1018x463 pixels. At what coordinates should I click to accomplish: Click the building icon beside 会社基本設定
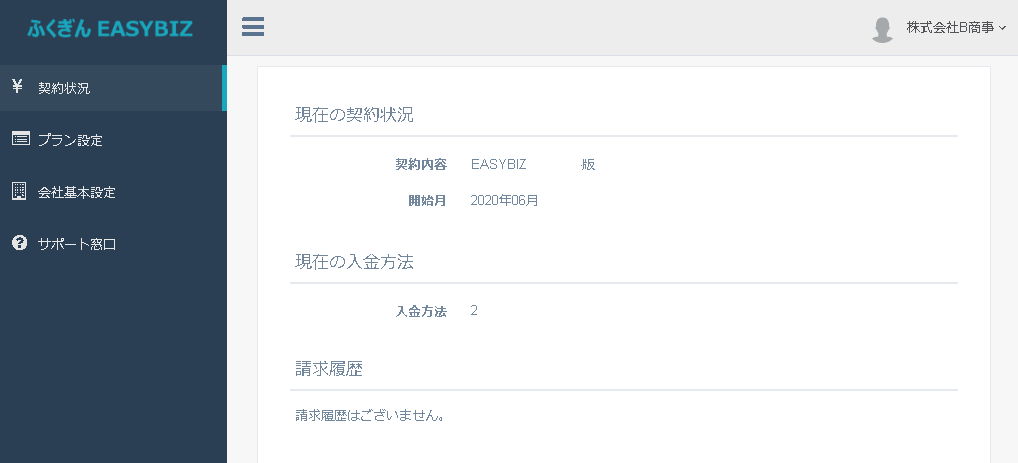tap(19, 191)
